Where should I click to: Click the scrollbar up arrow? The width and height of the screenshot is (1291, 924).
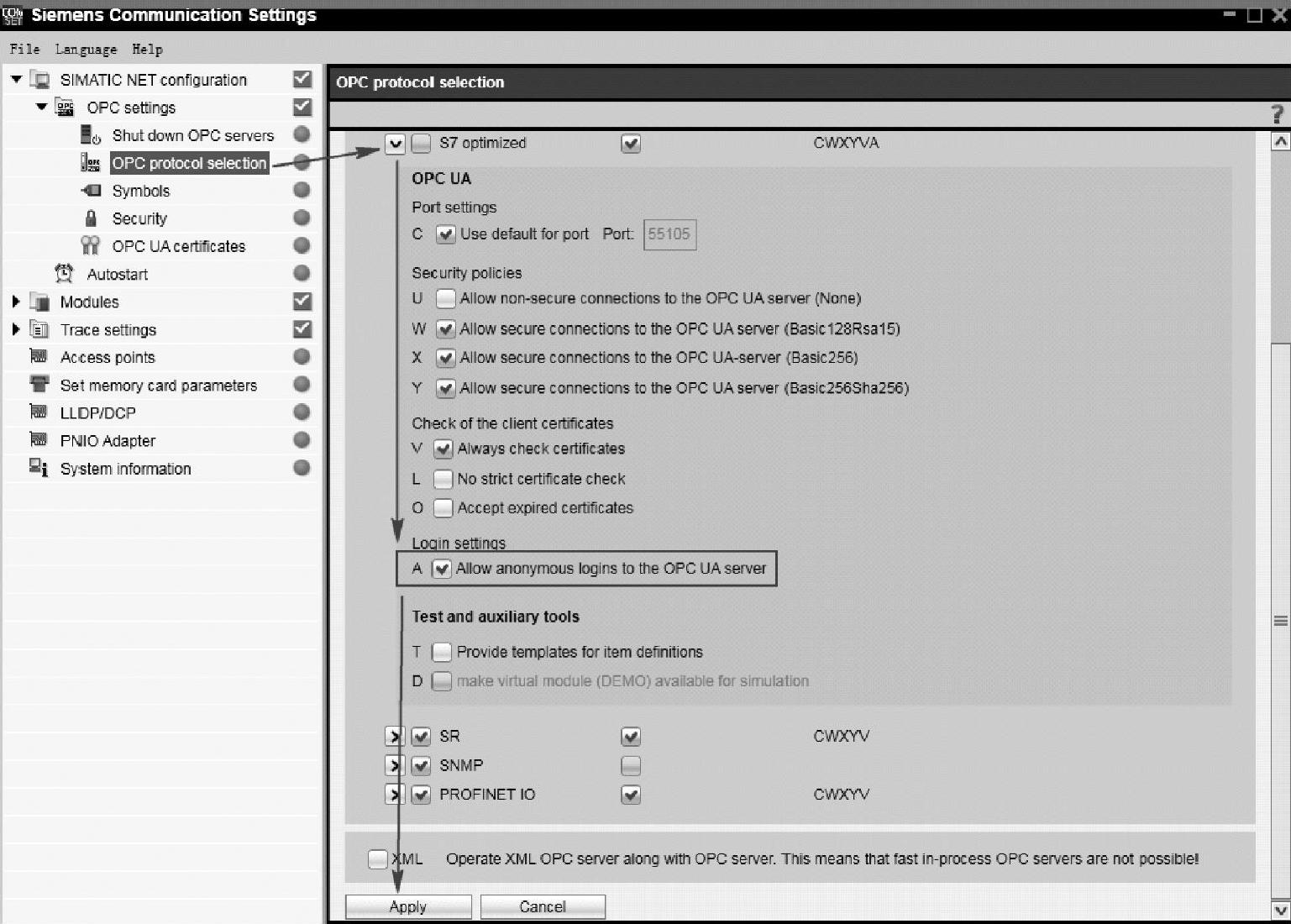1280,141
